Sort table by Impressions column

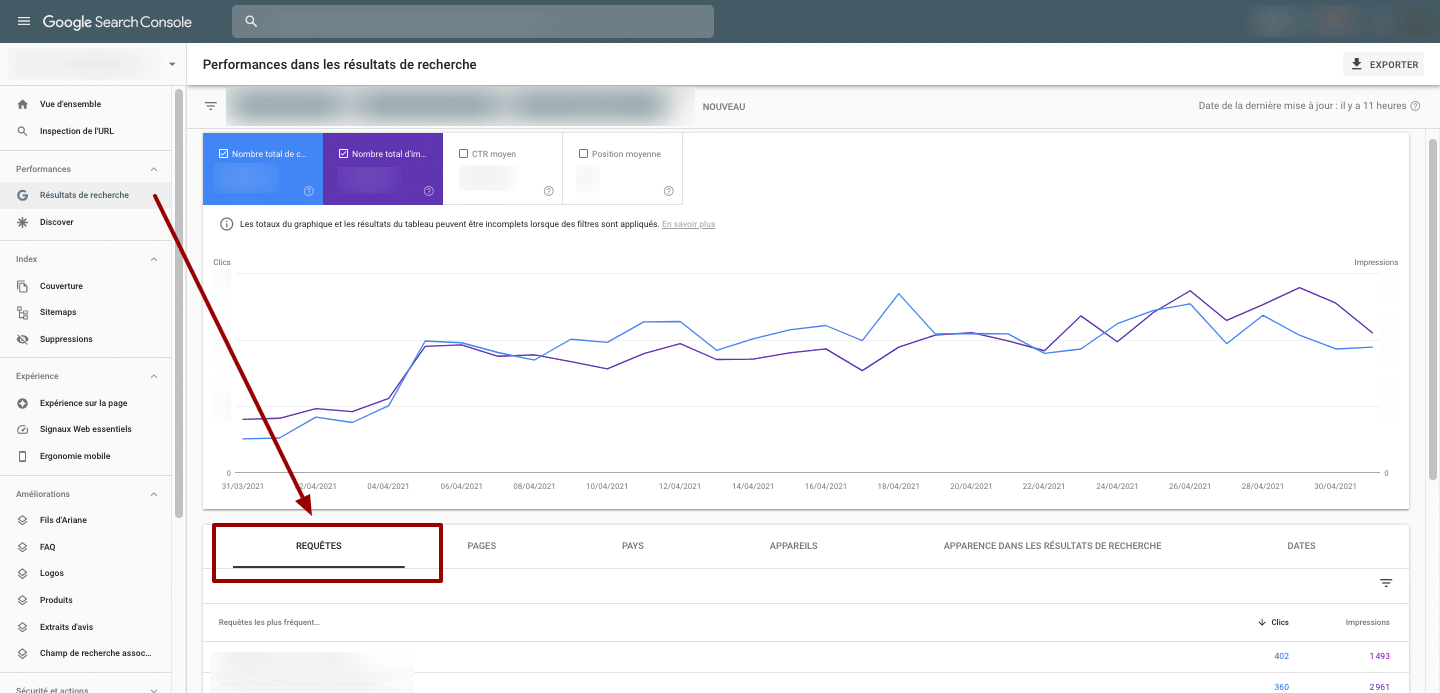1368,622
